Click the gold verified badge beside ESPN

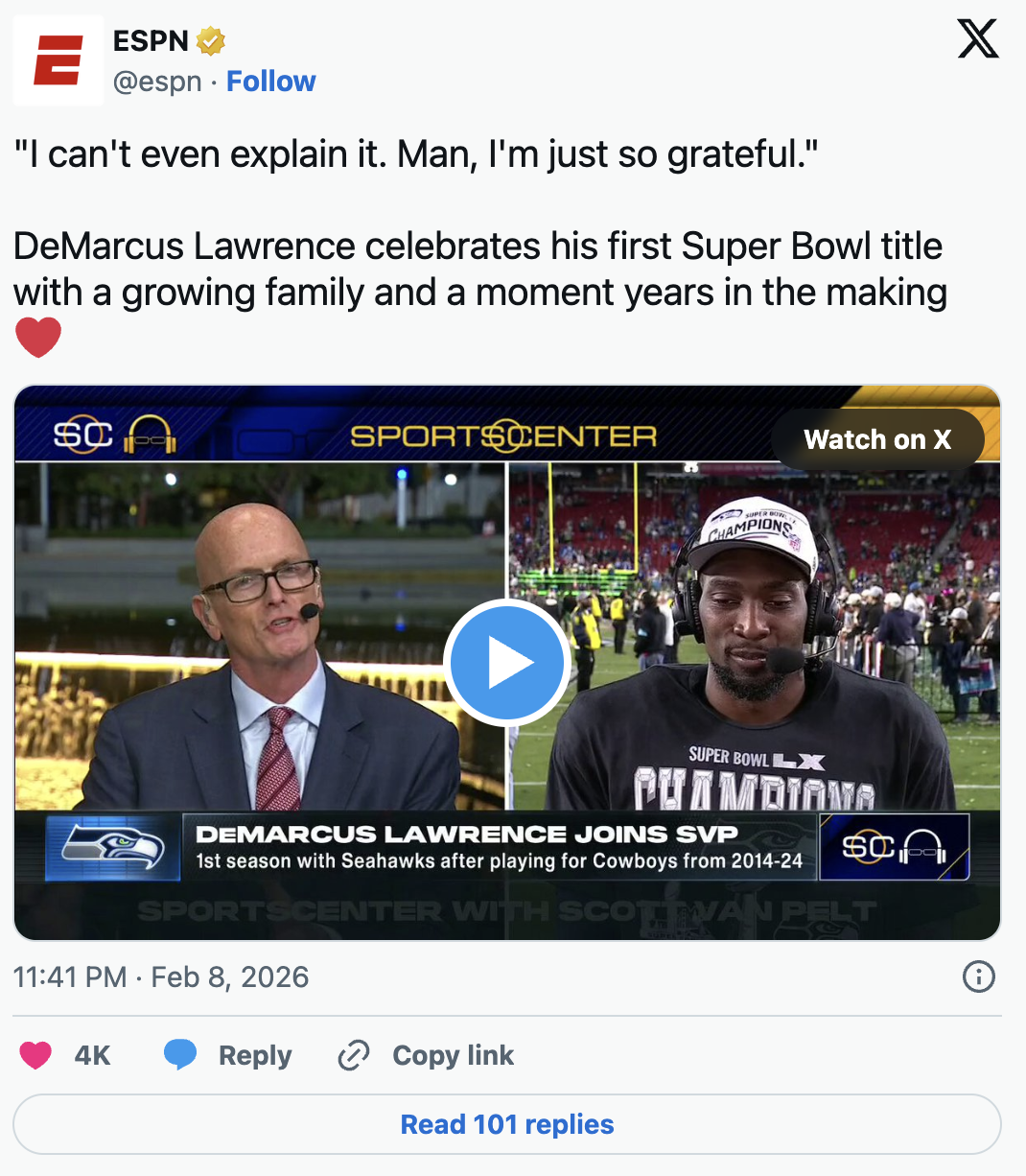click(211, 41)
